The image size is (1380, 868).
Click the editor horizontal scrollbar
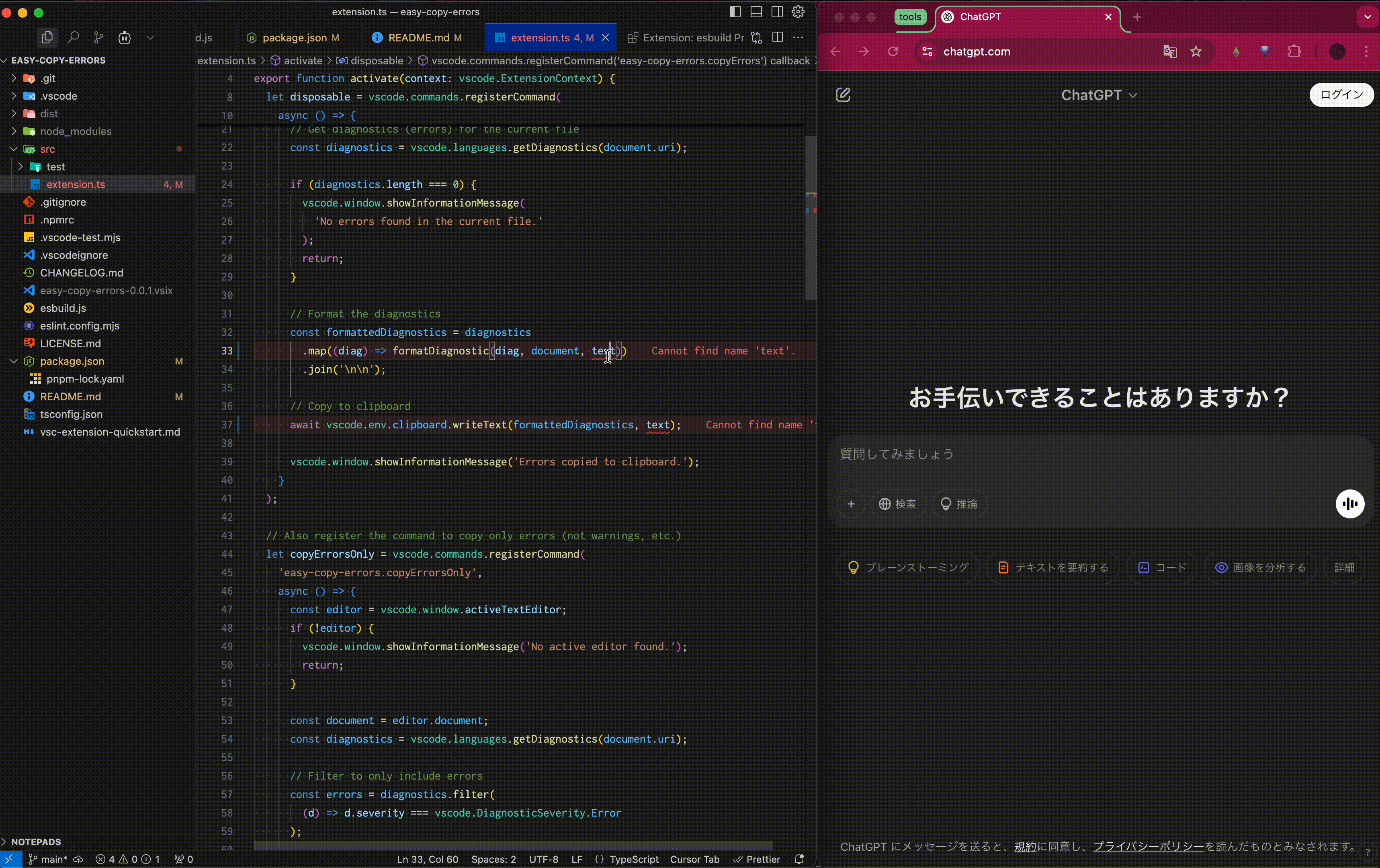514,845
